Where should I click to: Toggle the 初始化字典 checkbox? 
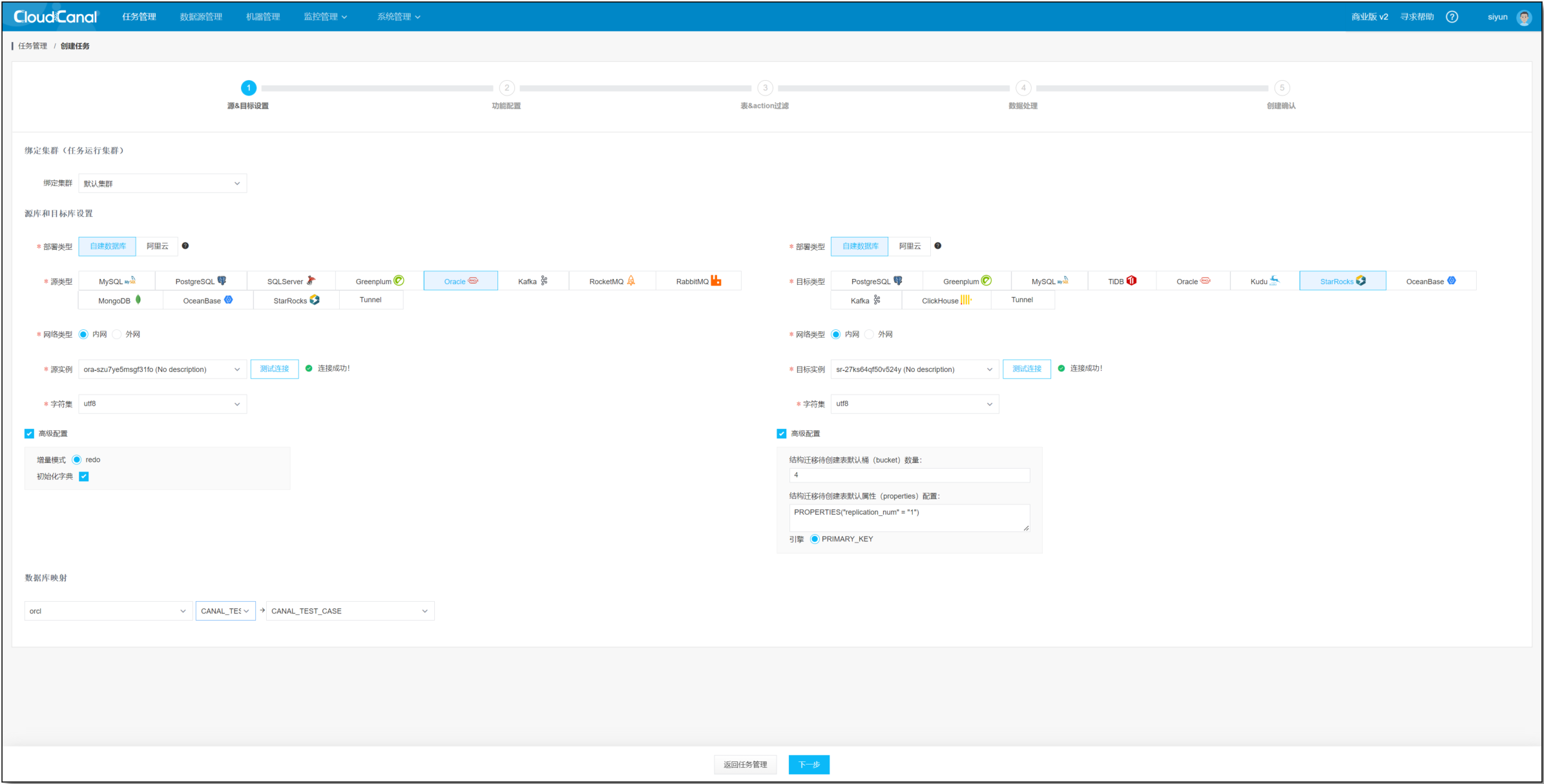point(84,477)
